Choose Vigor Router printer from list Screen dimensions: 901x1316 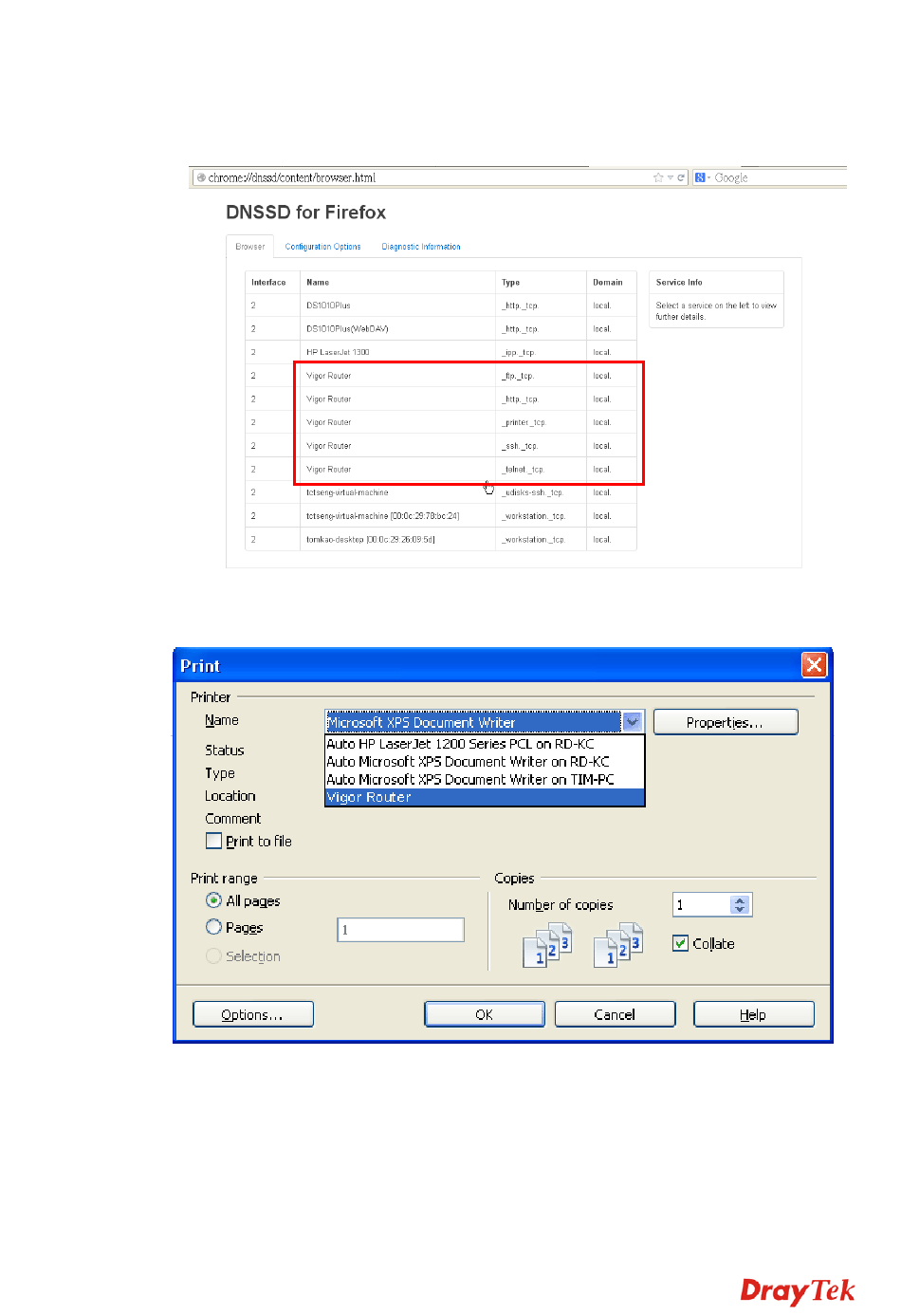pos(485,797)
